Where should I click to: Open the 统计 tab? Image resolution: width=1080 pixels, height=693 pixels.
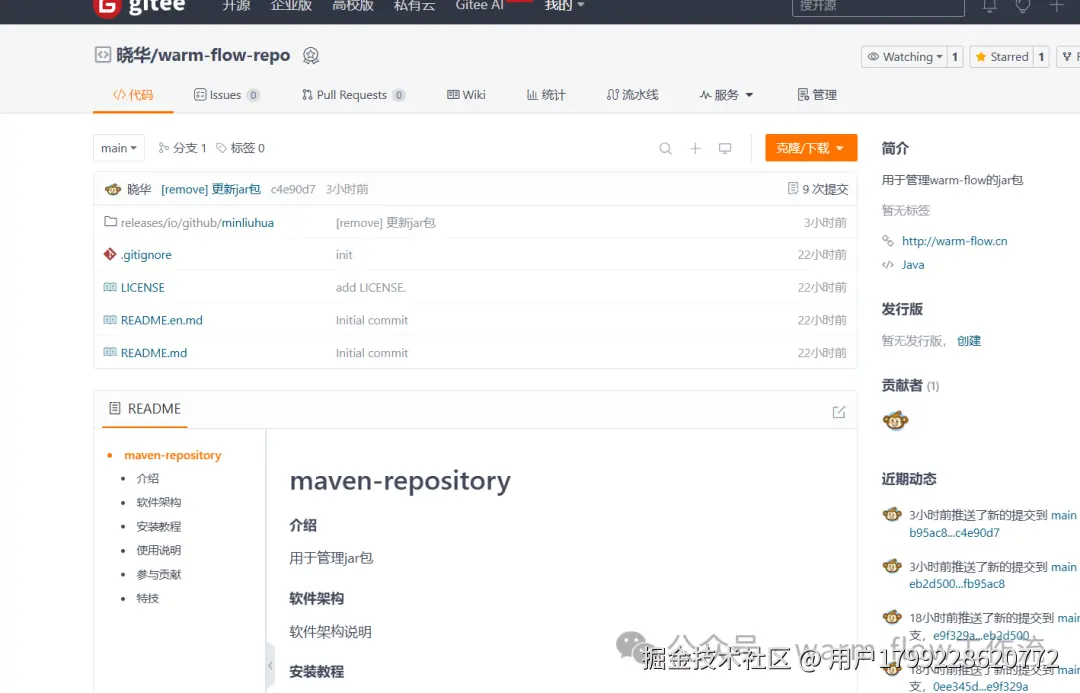(x=546, y=95)
